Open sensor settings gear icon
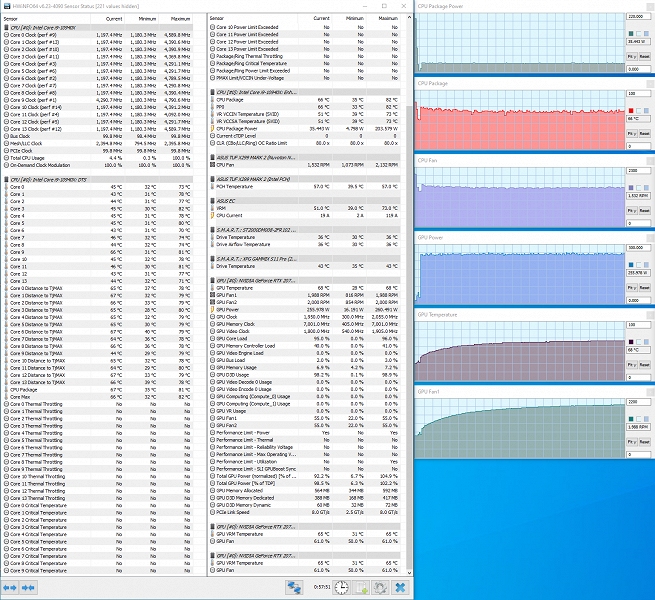This screenshot has width=655, height=600. 380,587
